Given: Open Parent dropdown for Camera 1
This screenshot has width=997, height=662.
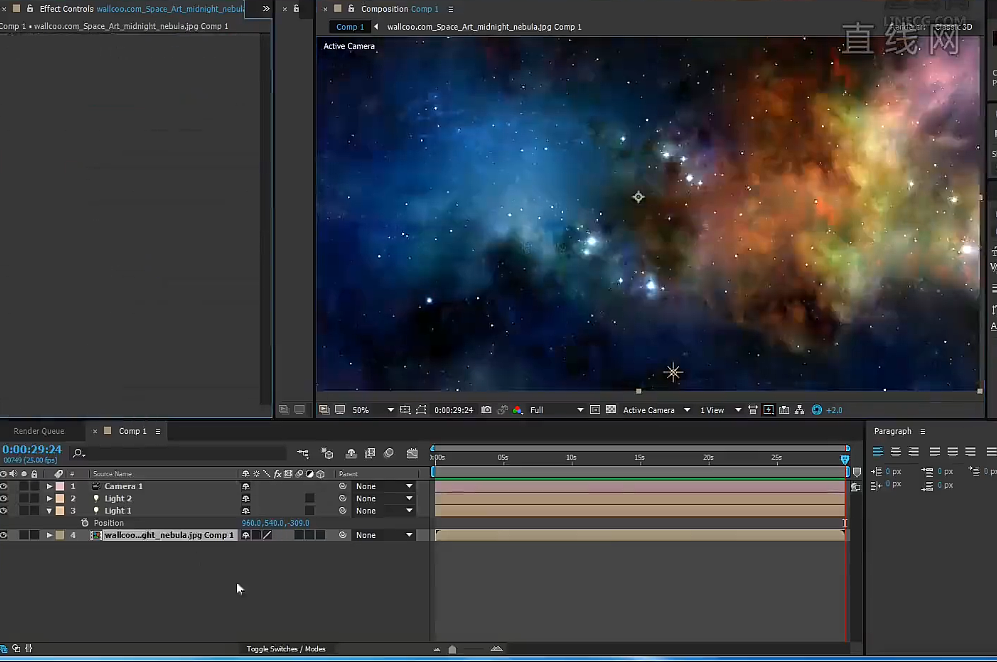Looking at the screenshot, I should tap(384, 486).
